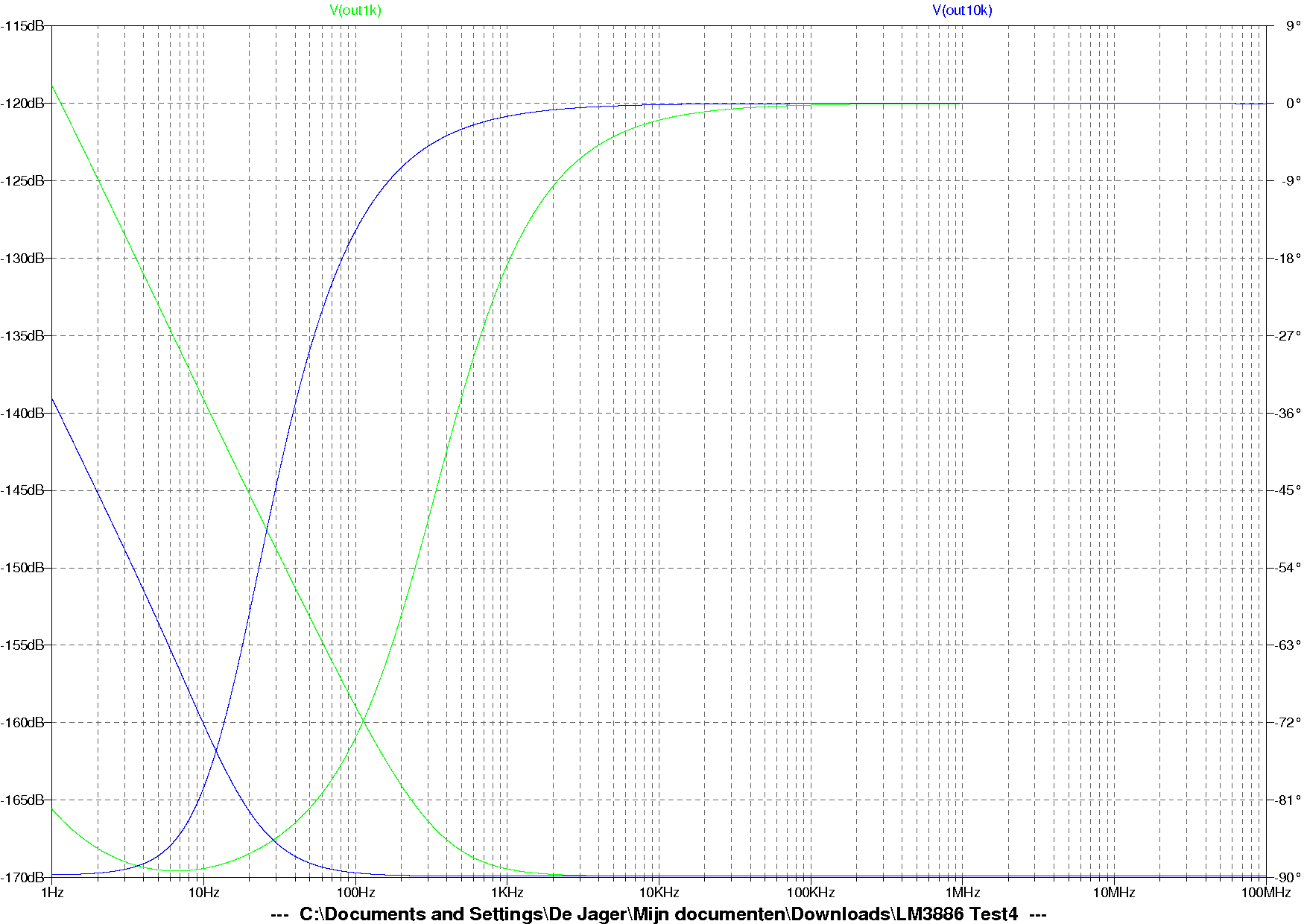Click the -150dB left axis label
The image size is (1307, 924).
[22, 568]
